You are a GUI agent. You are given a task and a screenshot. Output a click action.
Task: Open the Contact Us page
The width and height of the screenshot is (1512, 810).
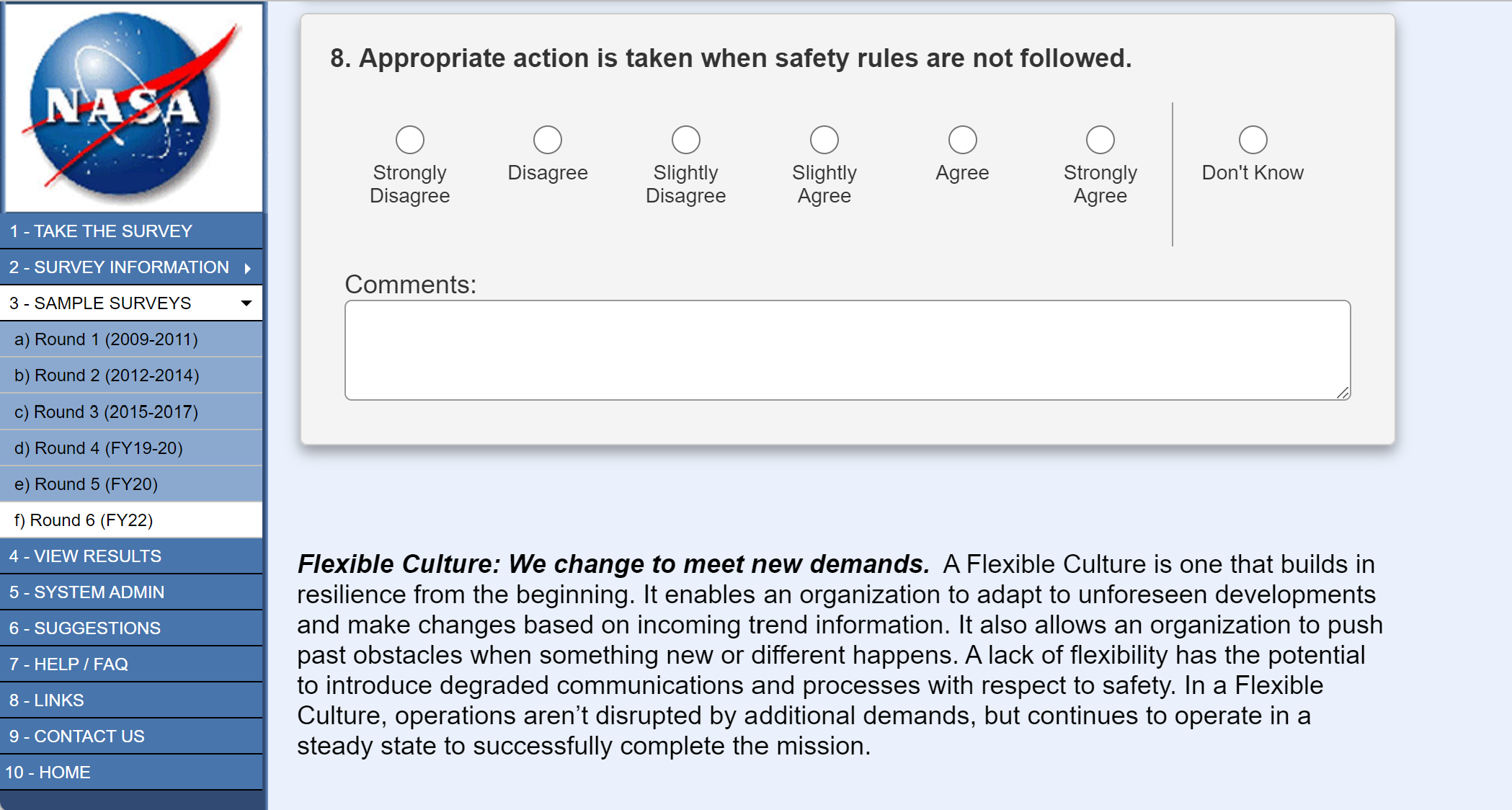77,736
